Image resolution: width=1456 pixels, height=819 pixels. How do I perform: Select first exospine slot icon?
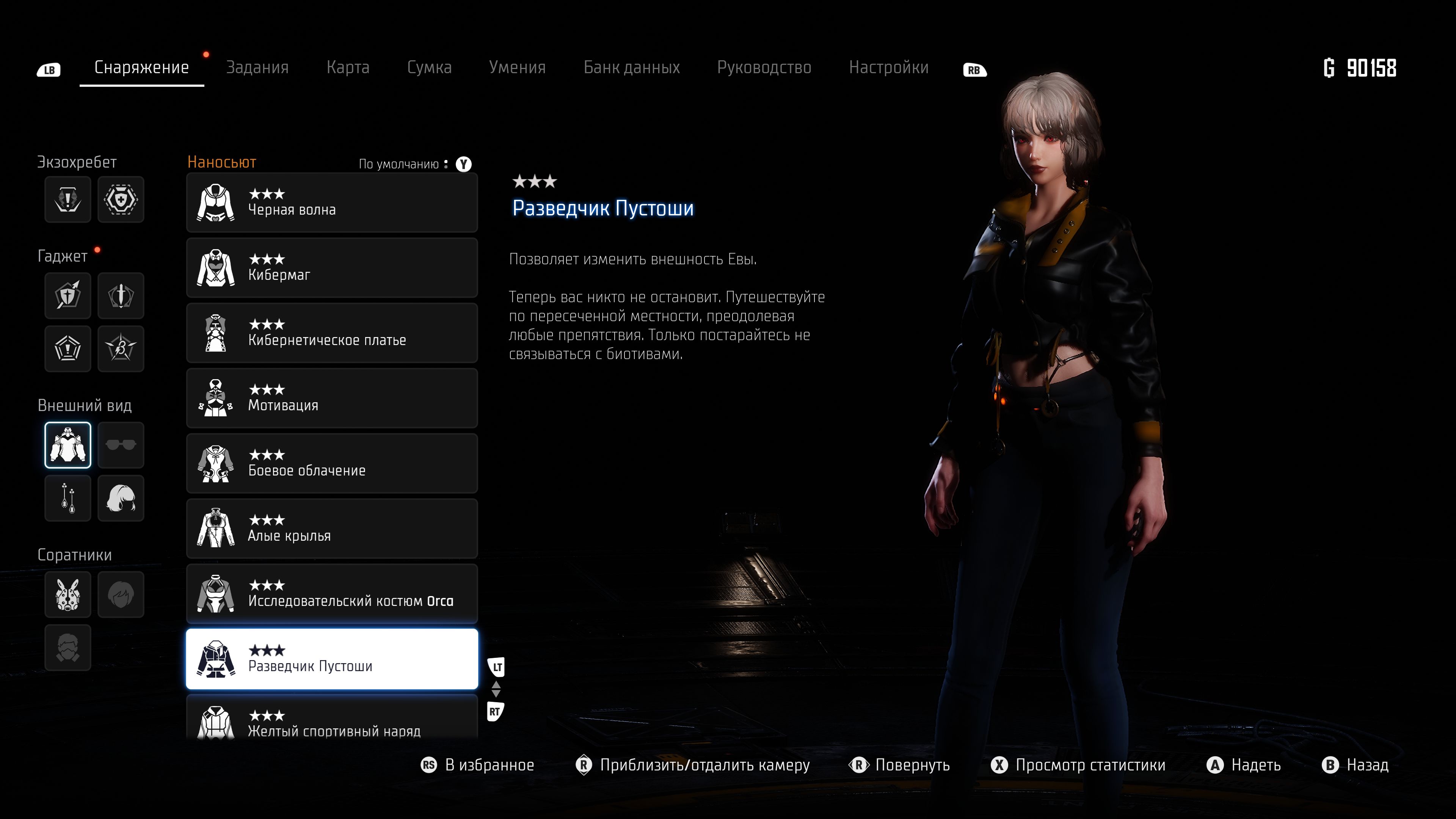tap(68, 199)
